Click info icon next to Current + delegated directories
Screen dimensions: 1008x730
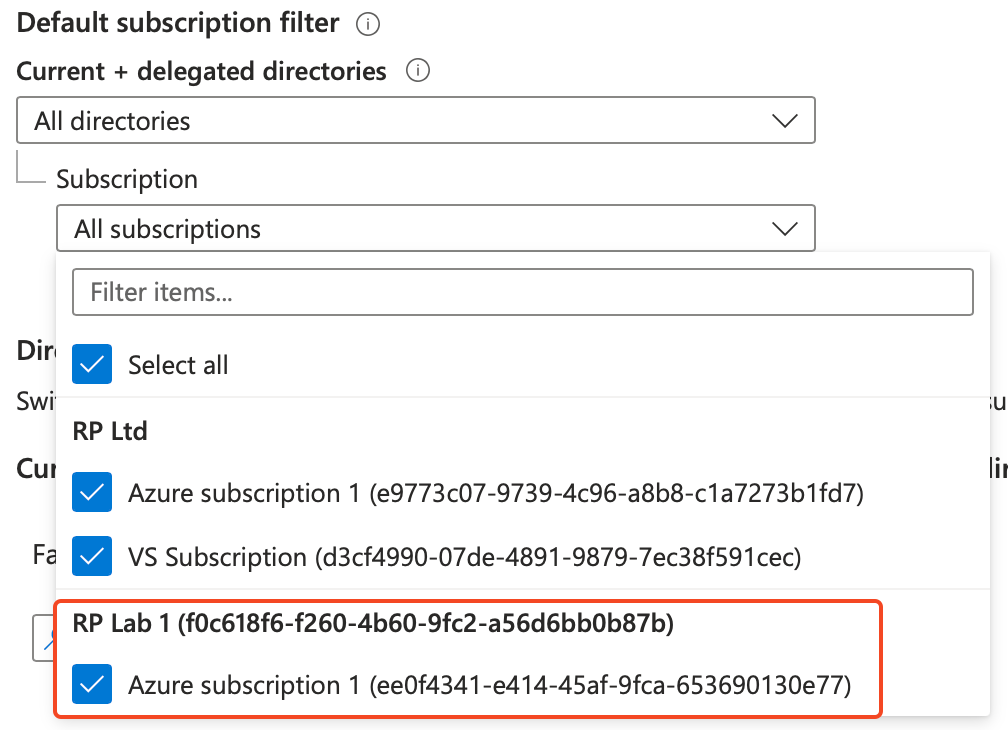pos(418,71)
